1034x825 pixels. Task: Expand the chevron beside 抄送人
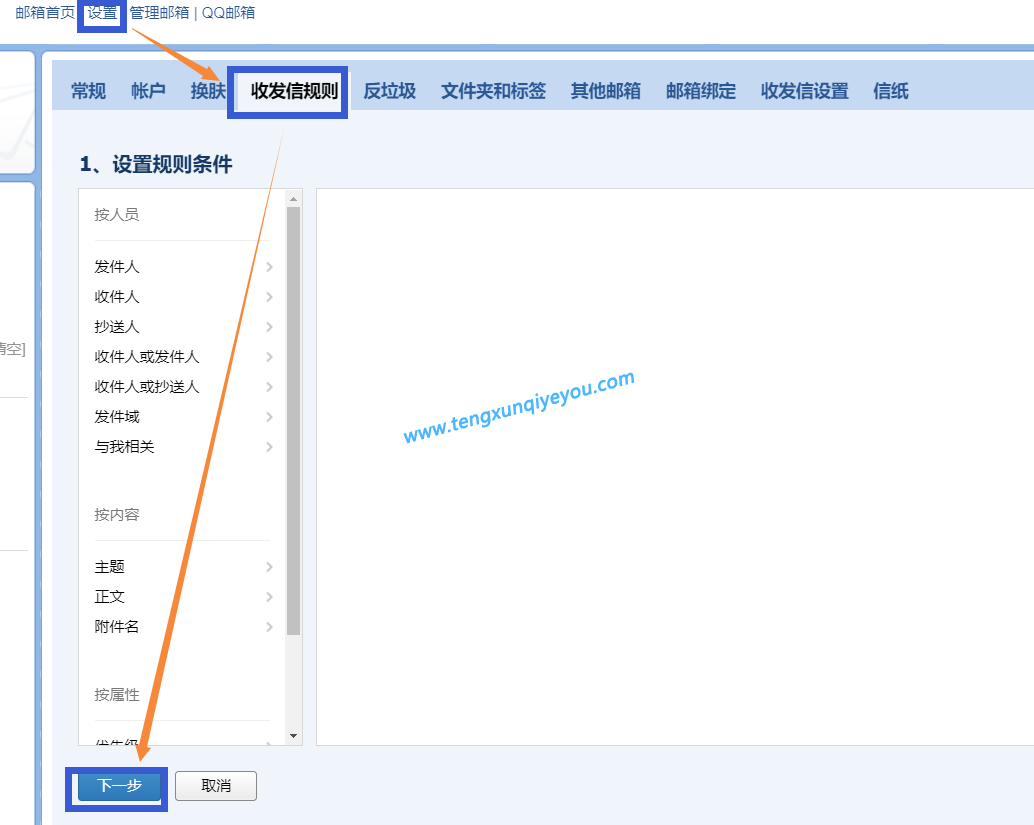(269, 327)
